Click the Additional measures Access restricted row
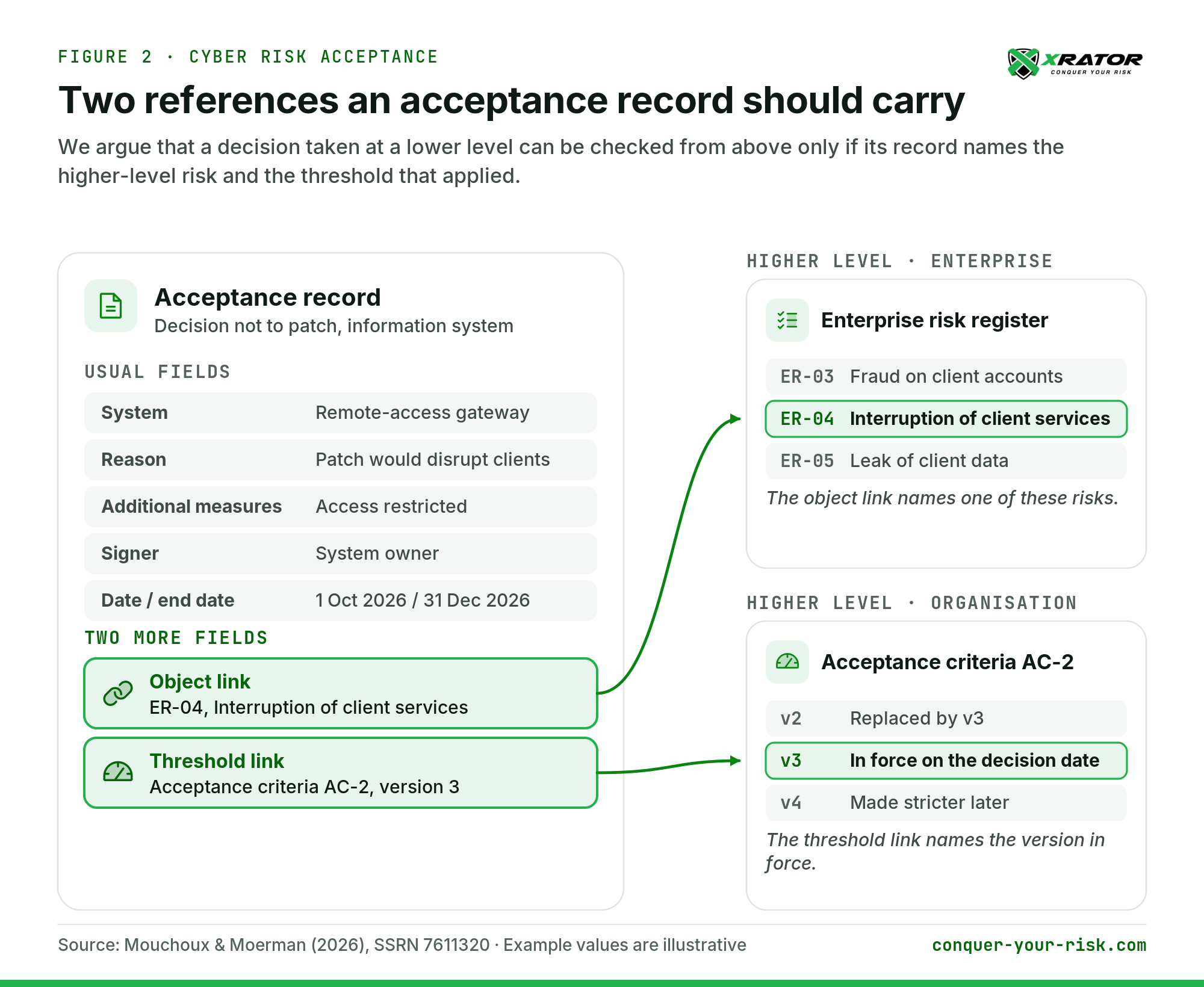 [x=341, y=507]
